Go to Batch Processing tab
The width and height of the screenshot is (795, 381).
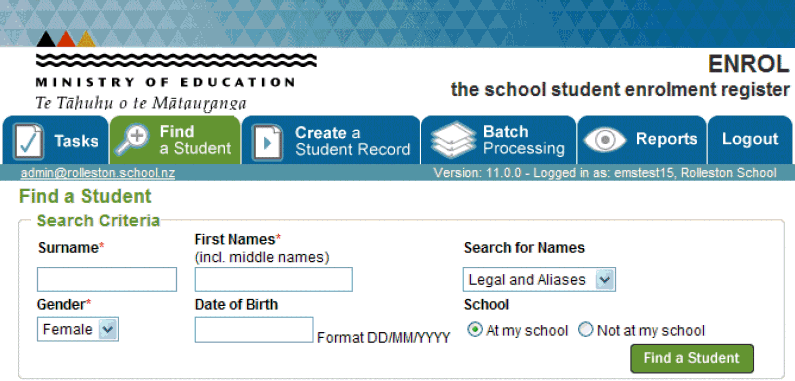pos(498,140)
